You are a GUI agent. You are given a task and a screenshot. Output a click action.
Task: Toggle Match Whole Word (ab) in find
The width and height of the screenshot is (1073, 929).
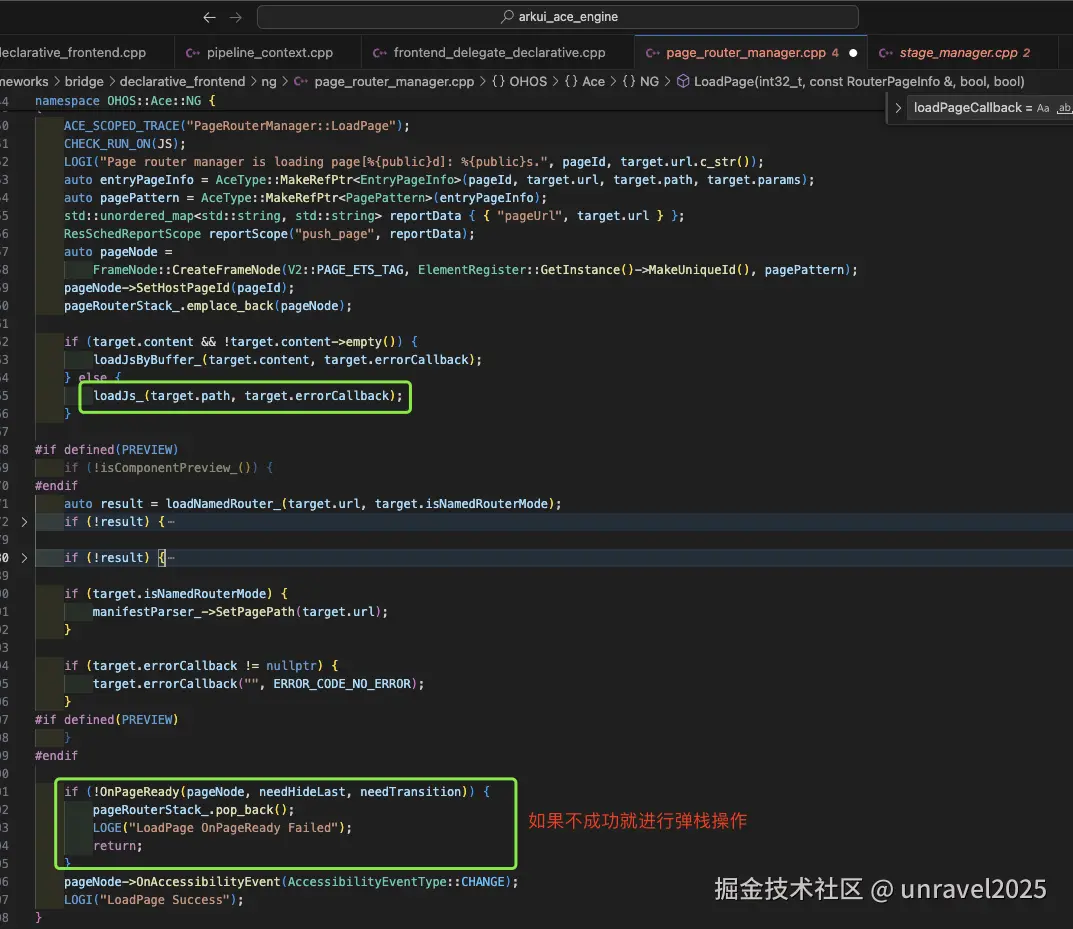[x=1064, y=108]
